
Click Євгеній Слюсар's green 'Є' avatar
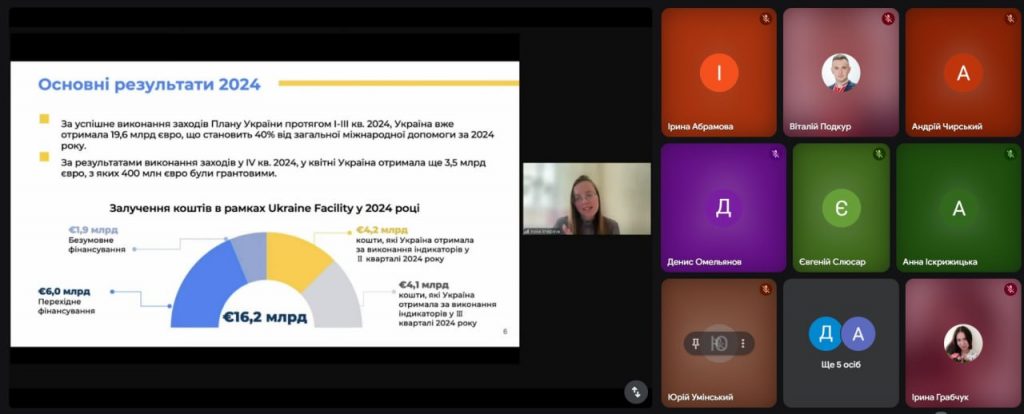pos(841,208)
